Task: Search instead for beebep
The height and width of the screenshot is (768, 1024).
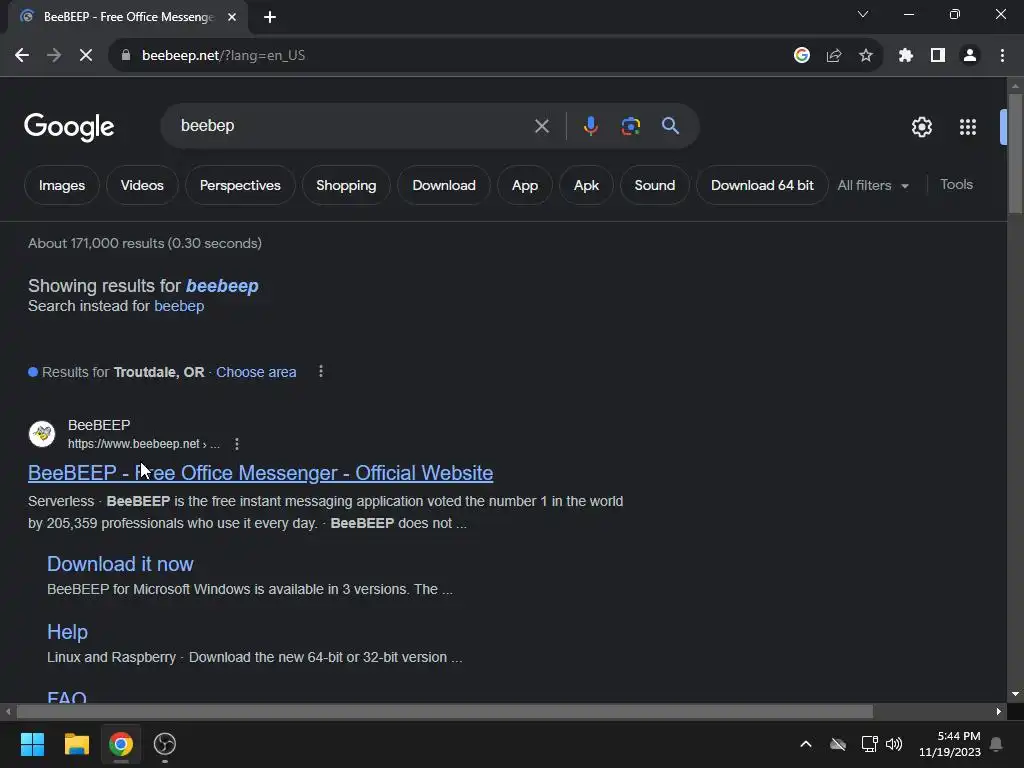Action: pos(179,306)
